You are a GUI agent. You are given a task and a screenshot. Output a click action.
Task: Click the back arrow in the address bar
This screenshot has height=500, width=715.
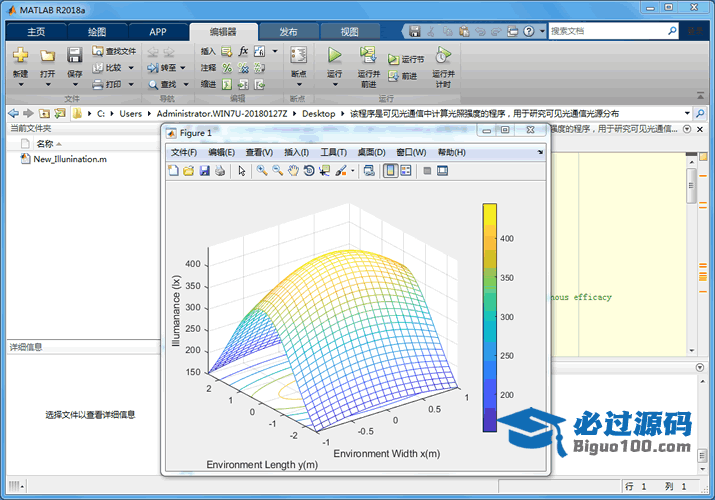click(14, 113)
